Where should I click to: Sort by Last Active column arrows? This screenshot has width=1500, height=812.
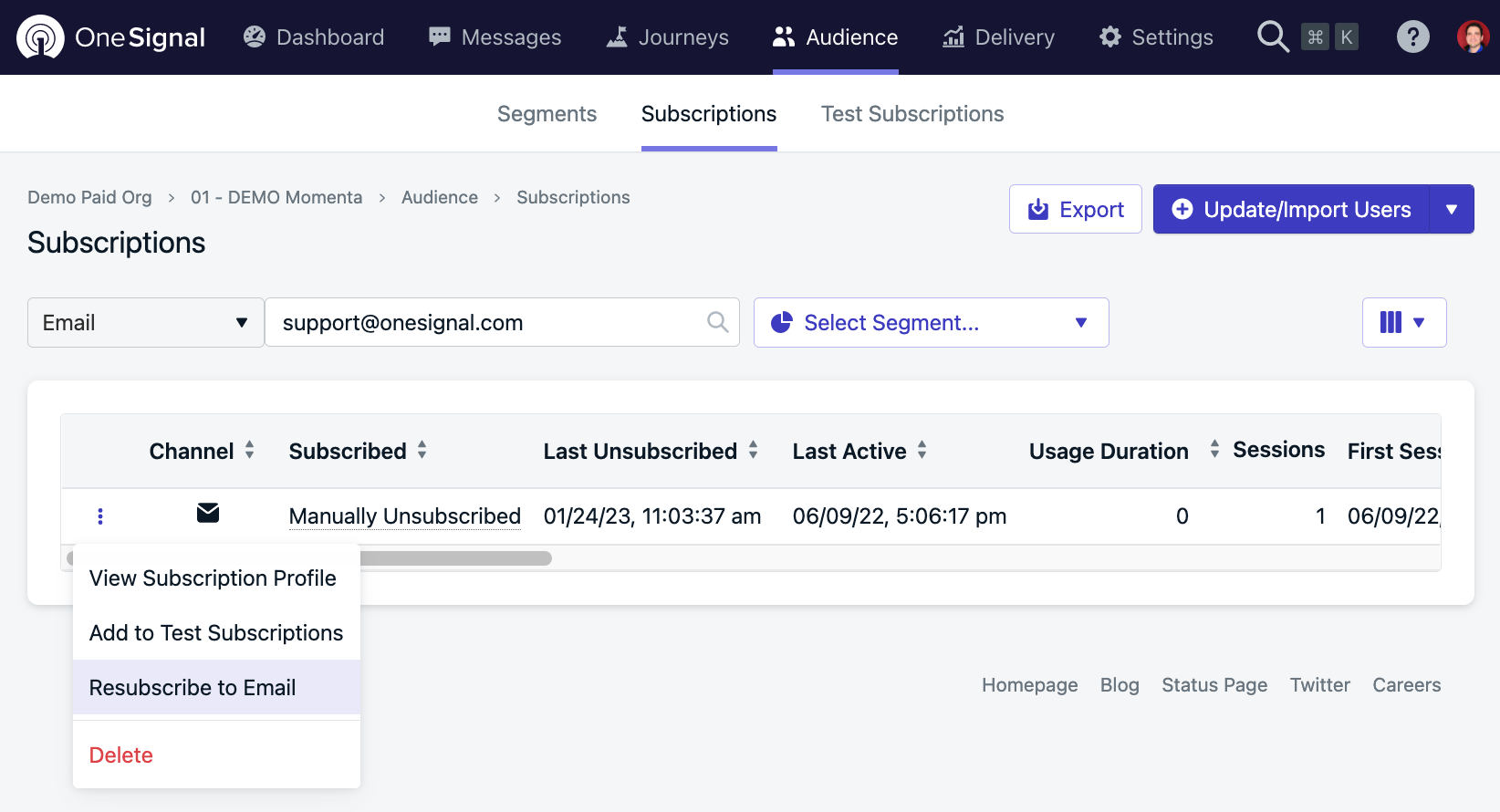pyautogui.click(x=922, y=450)
